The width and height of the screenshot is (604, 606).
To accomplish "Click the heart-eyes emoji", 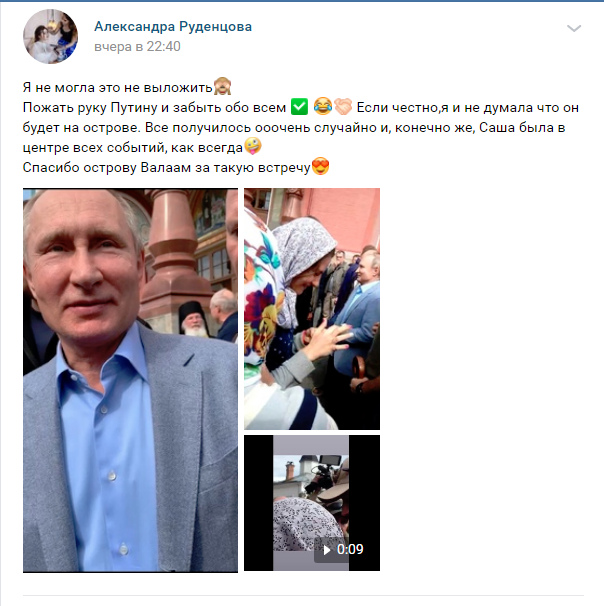I will click(x=320, y=167).
